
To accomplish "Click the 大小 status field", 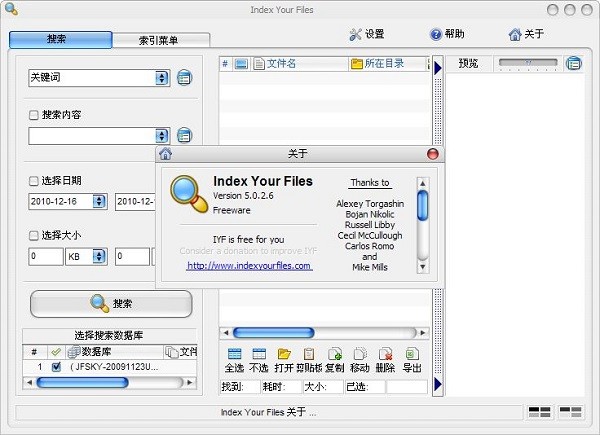I will coord(323,387).
